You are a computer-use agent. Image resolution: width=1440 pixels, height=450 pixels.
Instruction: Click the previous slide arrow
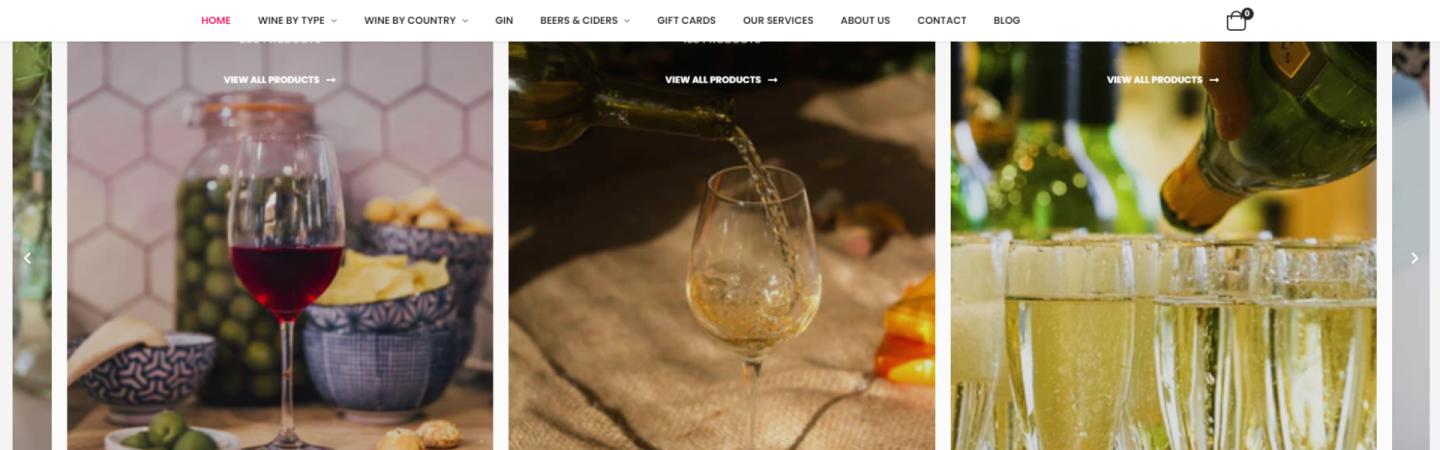pos(27,258)
